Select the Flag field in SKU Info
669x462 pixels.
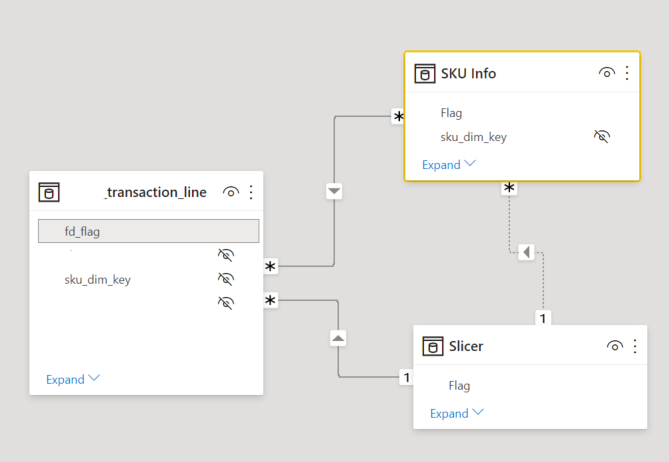coord(451,113)
